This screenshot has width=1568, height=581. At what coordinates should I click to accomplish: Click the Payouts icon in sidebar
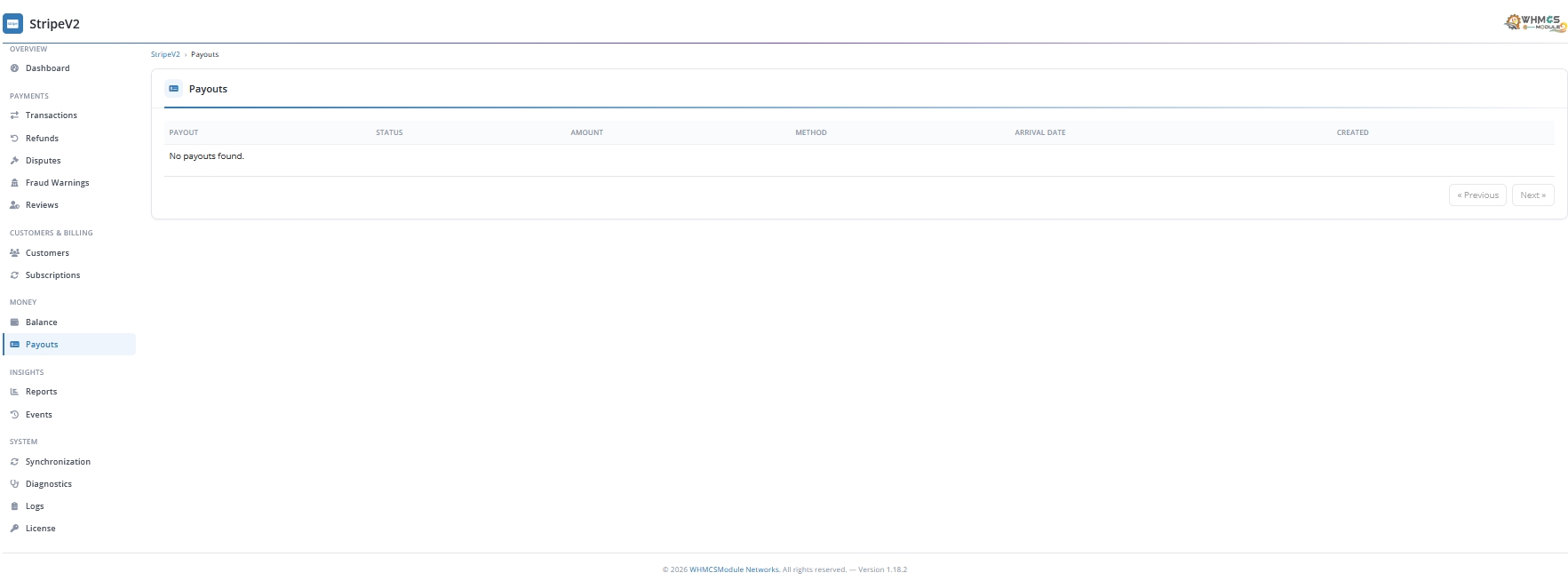click(x=14, y=345)
